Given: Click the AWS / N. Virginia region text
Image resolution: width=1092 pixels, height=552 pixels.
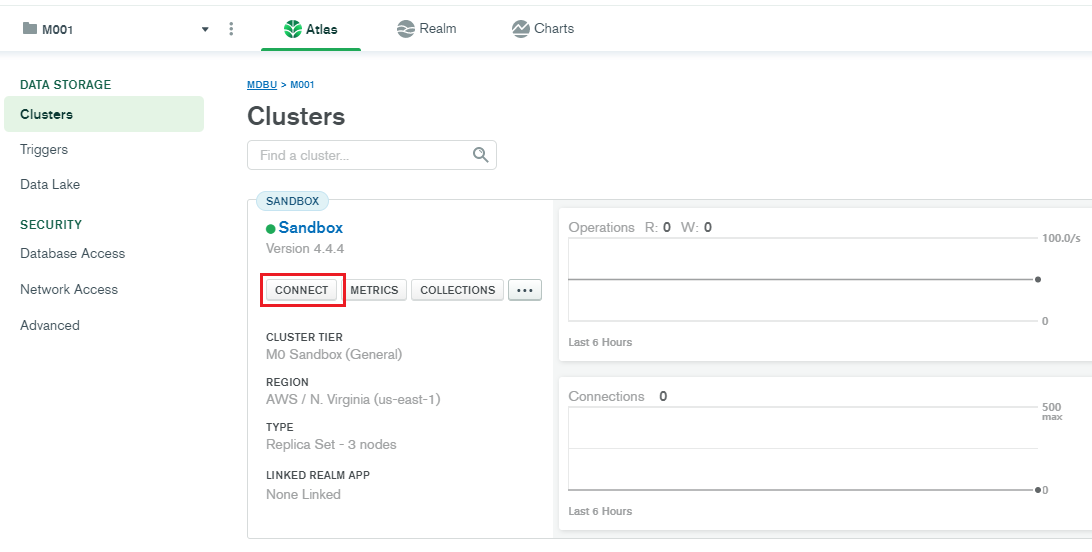Looking at the screenshot, I should click(x=353, y=400).
